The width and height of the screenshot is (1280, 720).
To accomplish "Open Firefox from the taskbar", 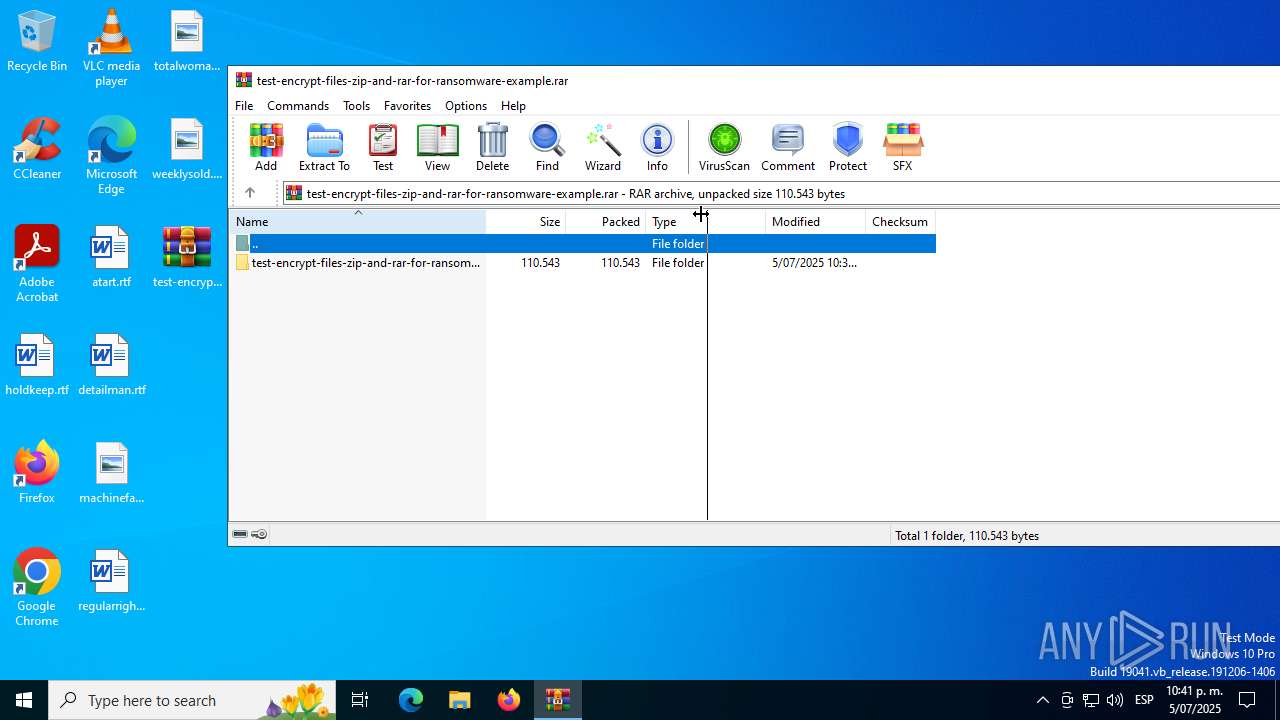I will [508, 700].
